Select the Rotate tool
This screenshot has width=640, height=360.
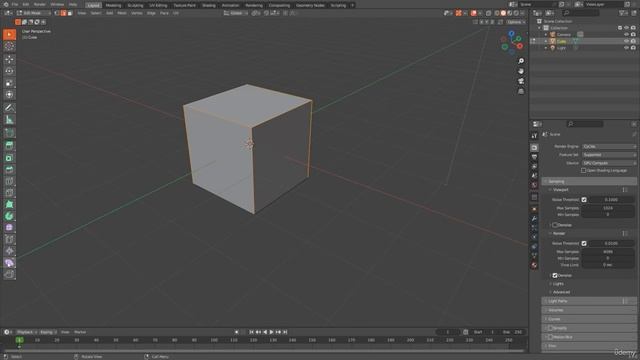point(9,71)
